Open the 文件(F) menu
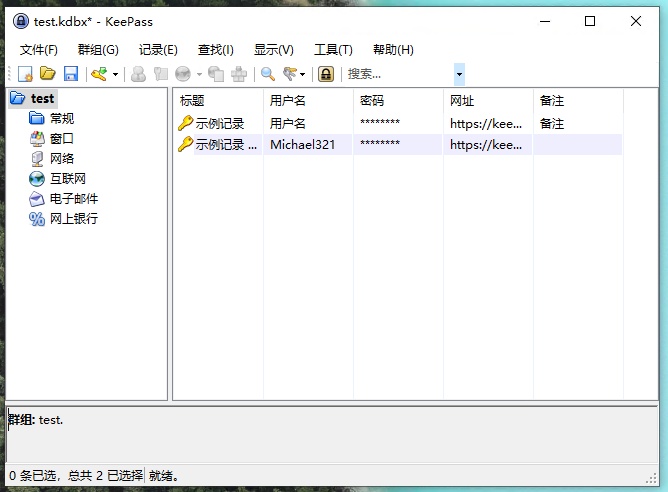Image resolution: width=668 pixels, height=492 pixels. [x=38, y=50]
